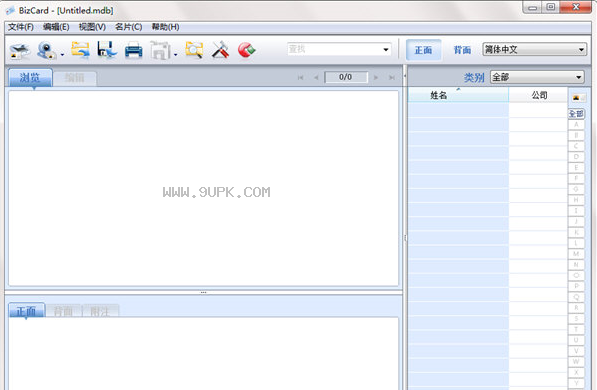Screen dimensions: 597x390
Task: Switch to the 编辑 edit tab
Action: pos(75,78)
